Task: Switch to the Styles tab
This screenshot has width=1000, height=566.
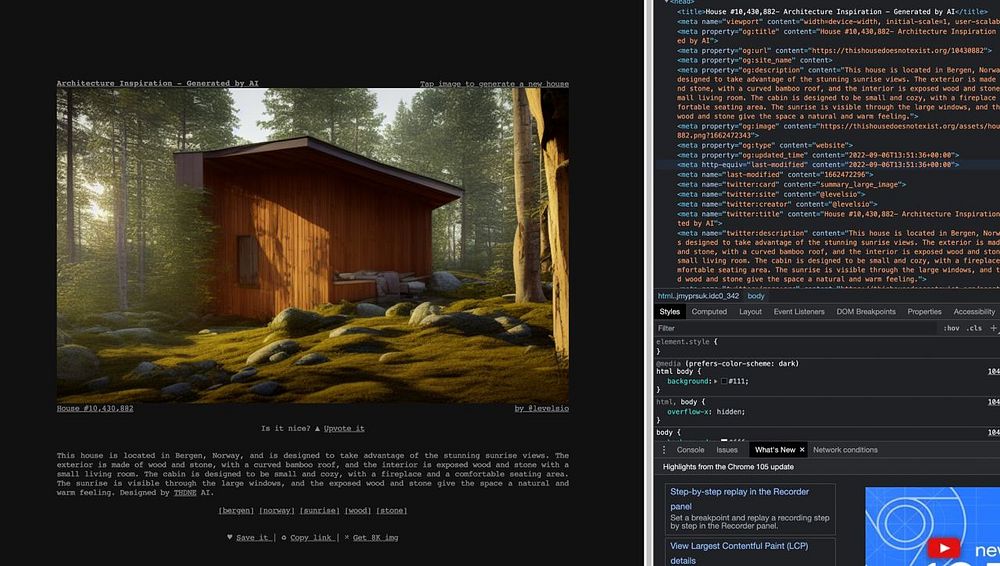Action: click(670, 311)
